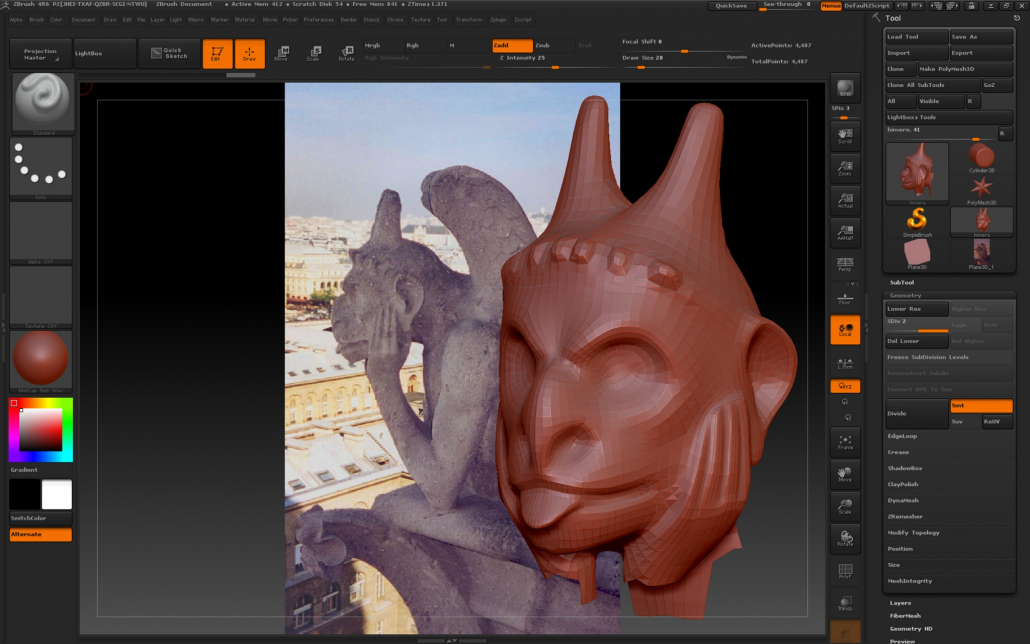Click the Zoom canvas icon
Image resolution: width=1030 pixels, height=644 pixels.
click(x=845, y=168)
